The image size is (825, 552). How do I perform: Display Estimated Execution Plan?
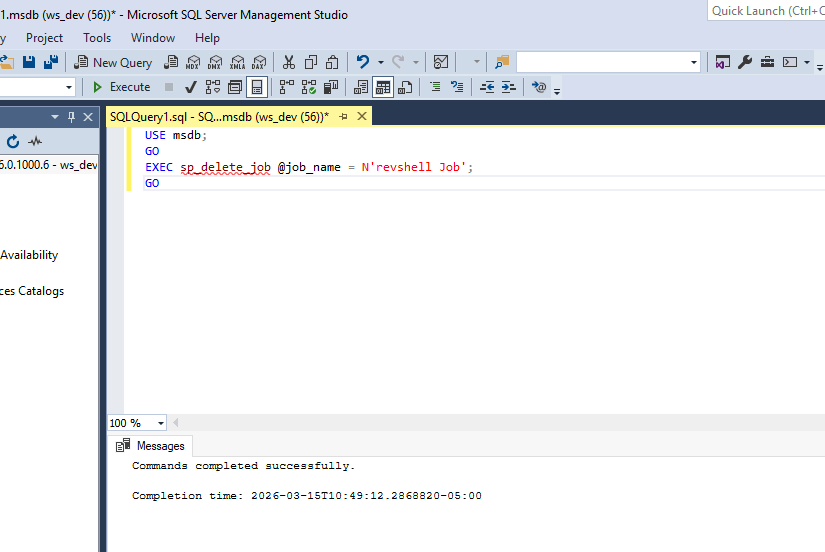213,87
